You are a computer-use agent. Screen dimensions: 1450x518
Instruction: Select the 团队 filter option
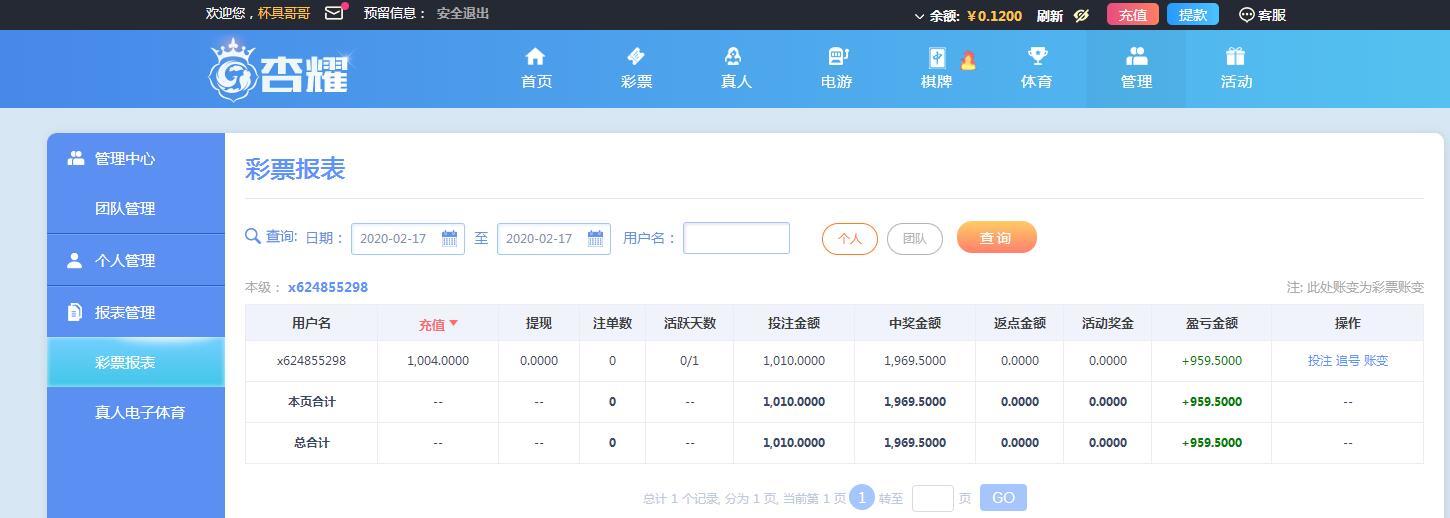[915, 239]
